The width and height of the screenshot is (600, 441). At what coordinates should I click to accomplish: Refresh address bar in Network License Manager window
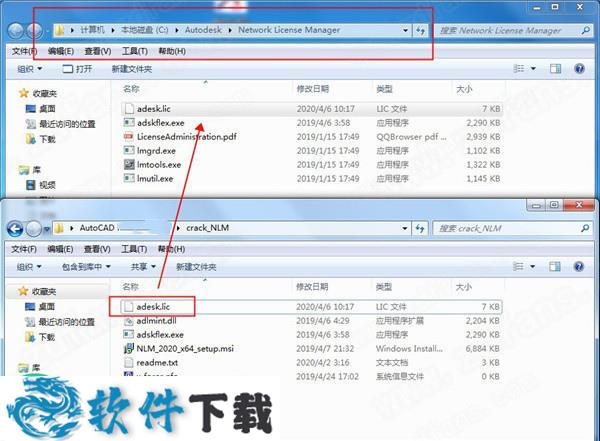421,31
